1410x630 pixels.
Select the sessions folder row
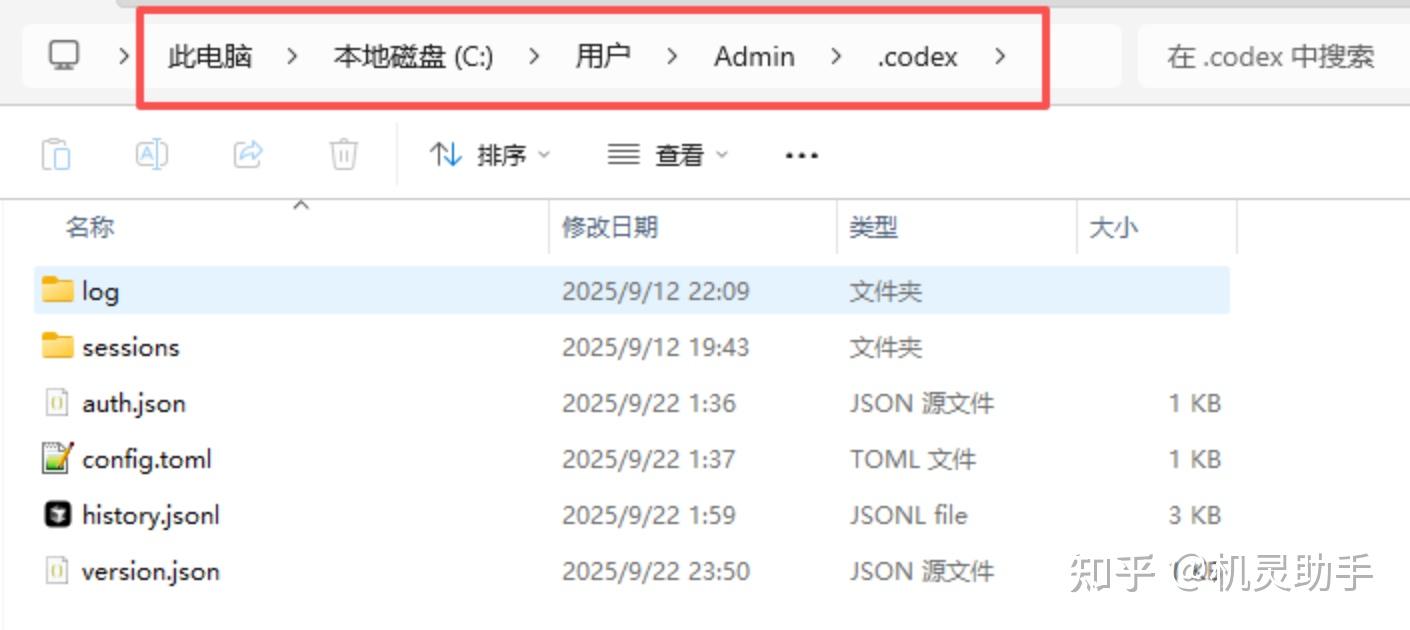(632, 347)
